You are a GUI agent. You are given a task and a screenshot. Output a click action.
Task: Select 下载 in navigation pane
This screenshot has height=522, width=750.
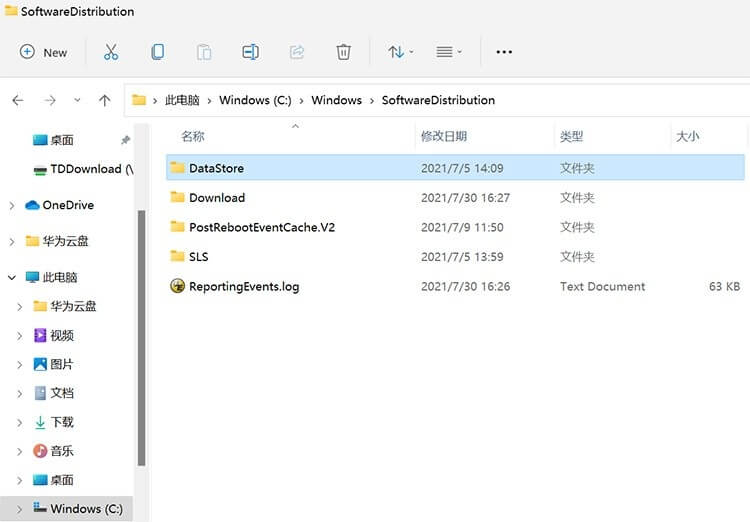(62, 422)
